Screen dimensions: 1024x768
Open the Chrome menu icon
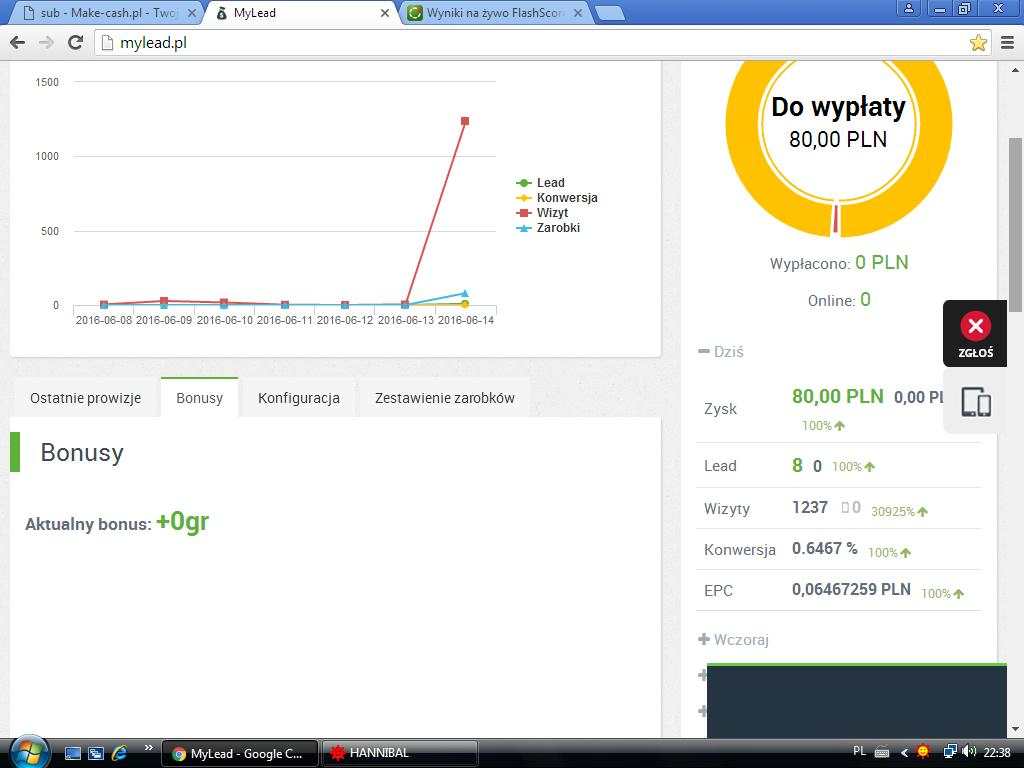pyautogui.click(x=1007, y=43)
